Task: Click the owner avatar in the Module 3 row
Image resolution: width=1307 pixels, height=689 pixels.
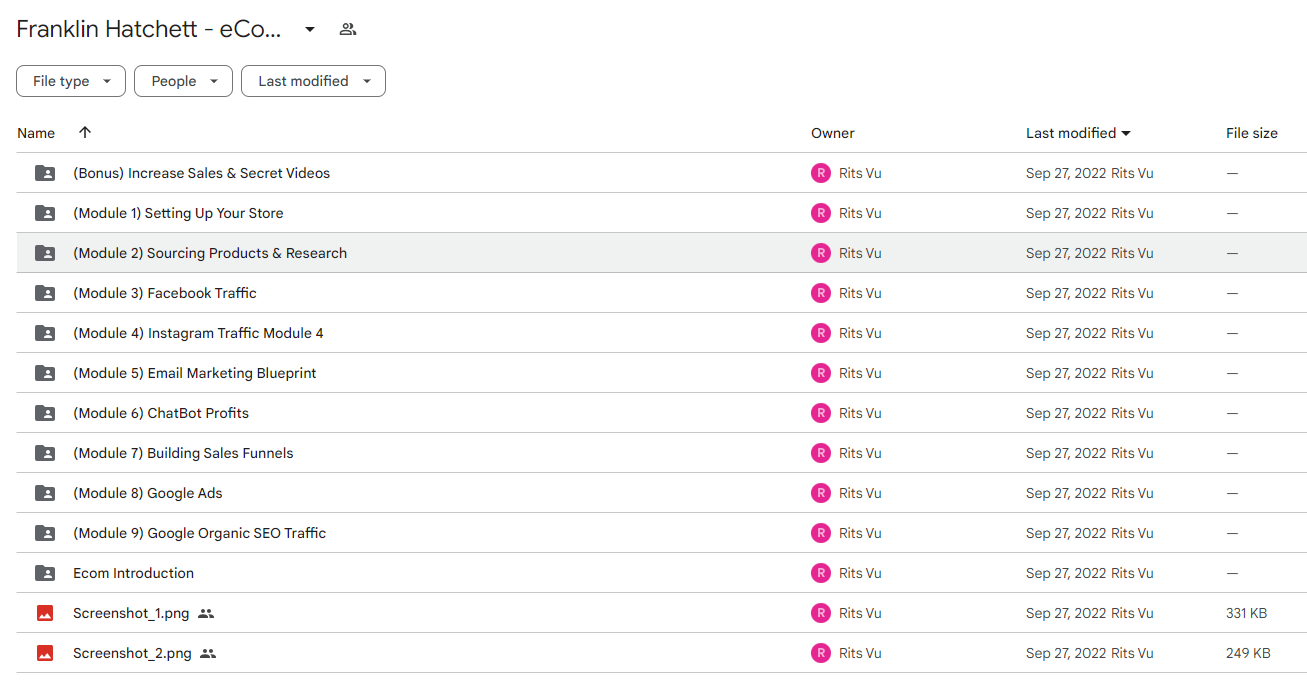Action: (x=821, y=293)
